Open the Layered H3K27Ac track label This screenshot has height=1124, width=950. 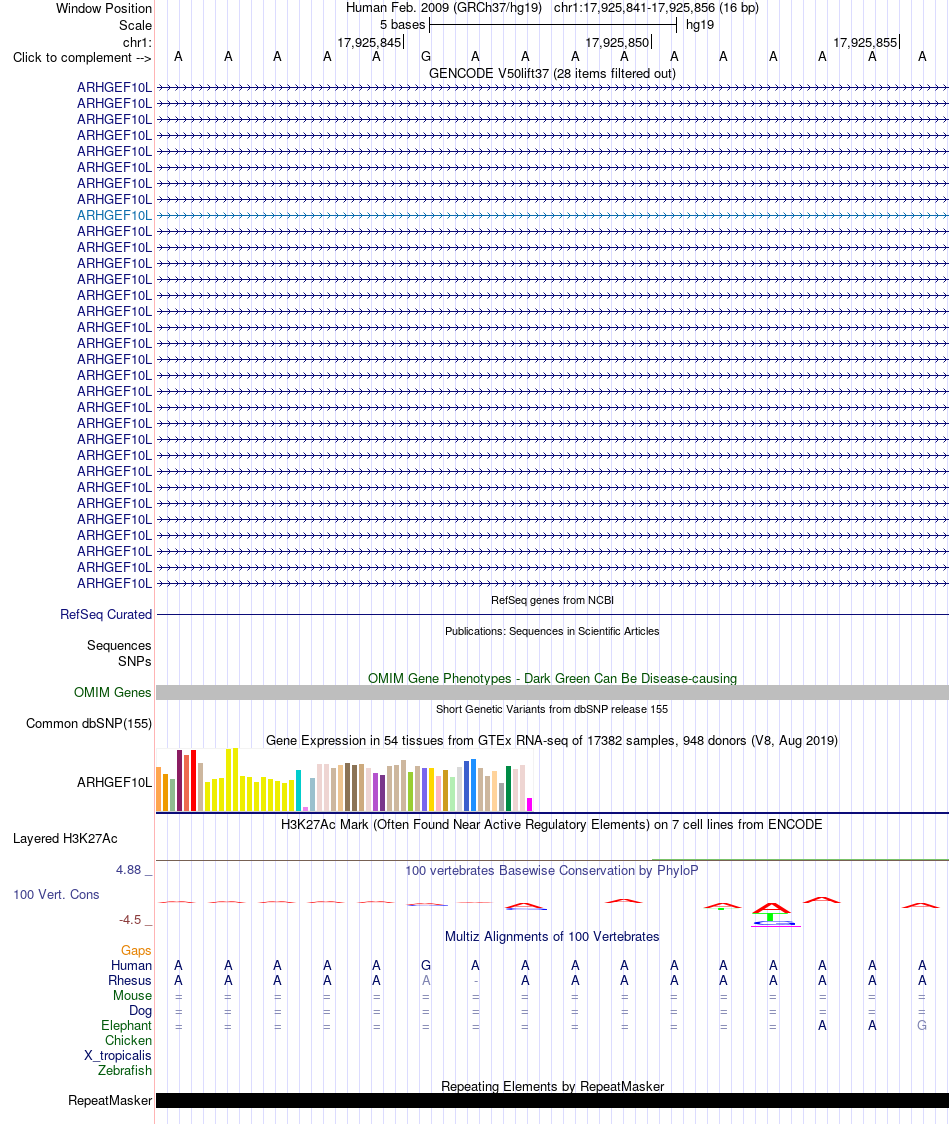(65, 839)
